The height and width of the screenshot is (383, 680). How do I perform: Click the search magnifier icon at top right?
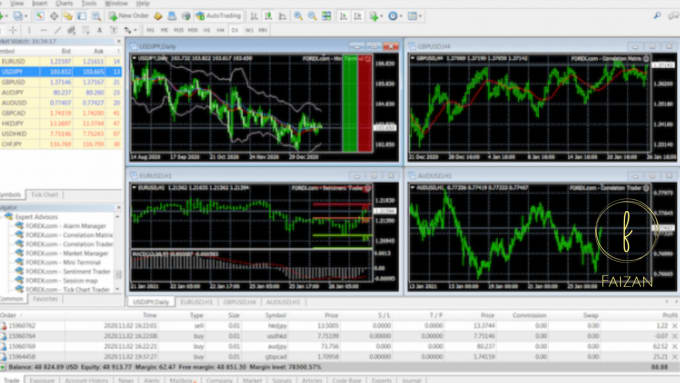click(x=657, y=16)
